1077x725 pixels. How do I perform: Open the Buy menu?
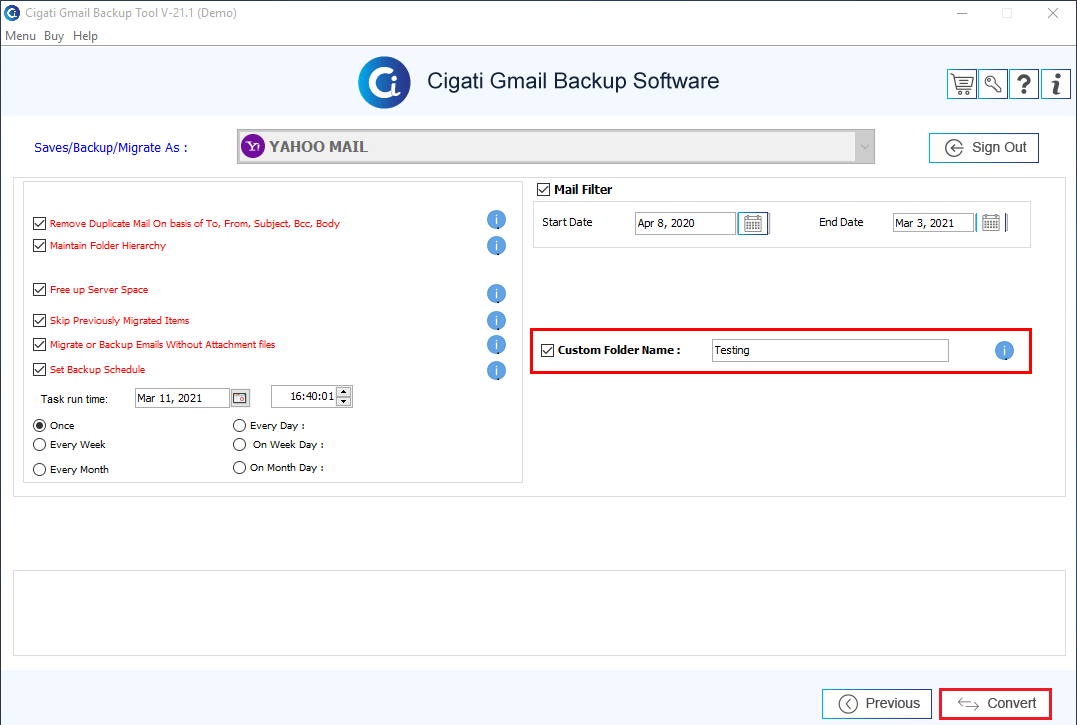(54, 36)
